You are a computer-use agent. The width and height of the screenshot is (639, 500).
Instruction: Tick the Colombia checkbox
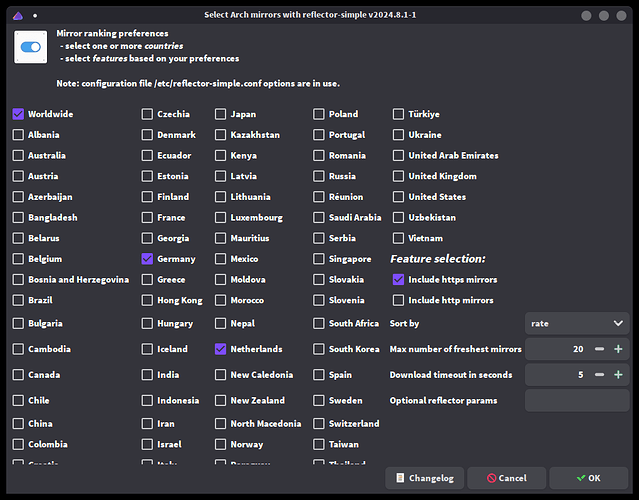click(x=18, y=445)
